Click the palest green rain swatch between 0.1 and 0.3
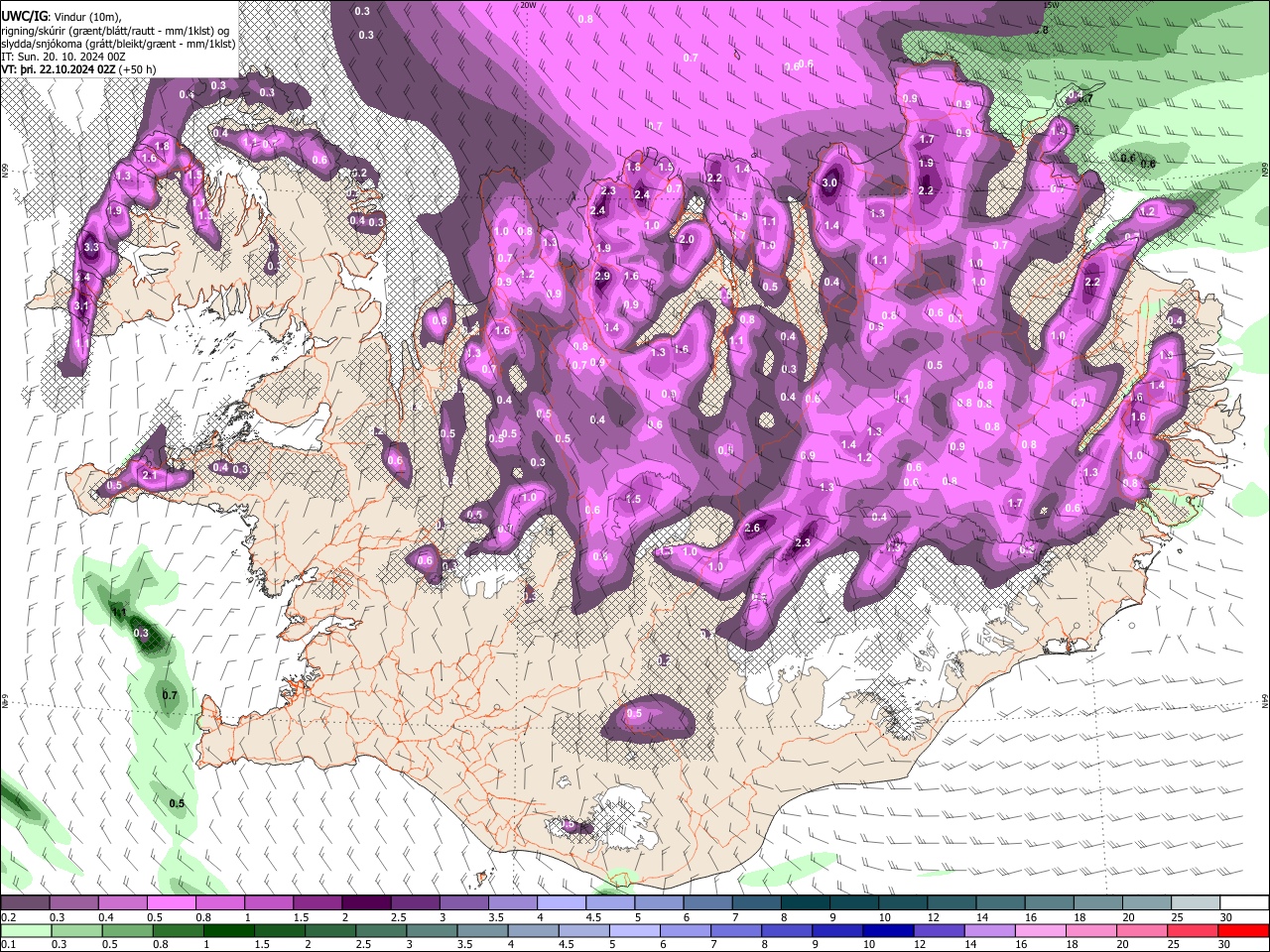The image size is (1270, 952). (25, 931)
